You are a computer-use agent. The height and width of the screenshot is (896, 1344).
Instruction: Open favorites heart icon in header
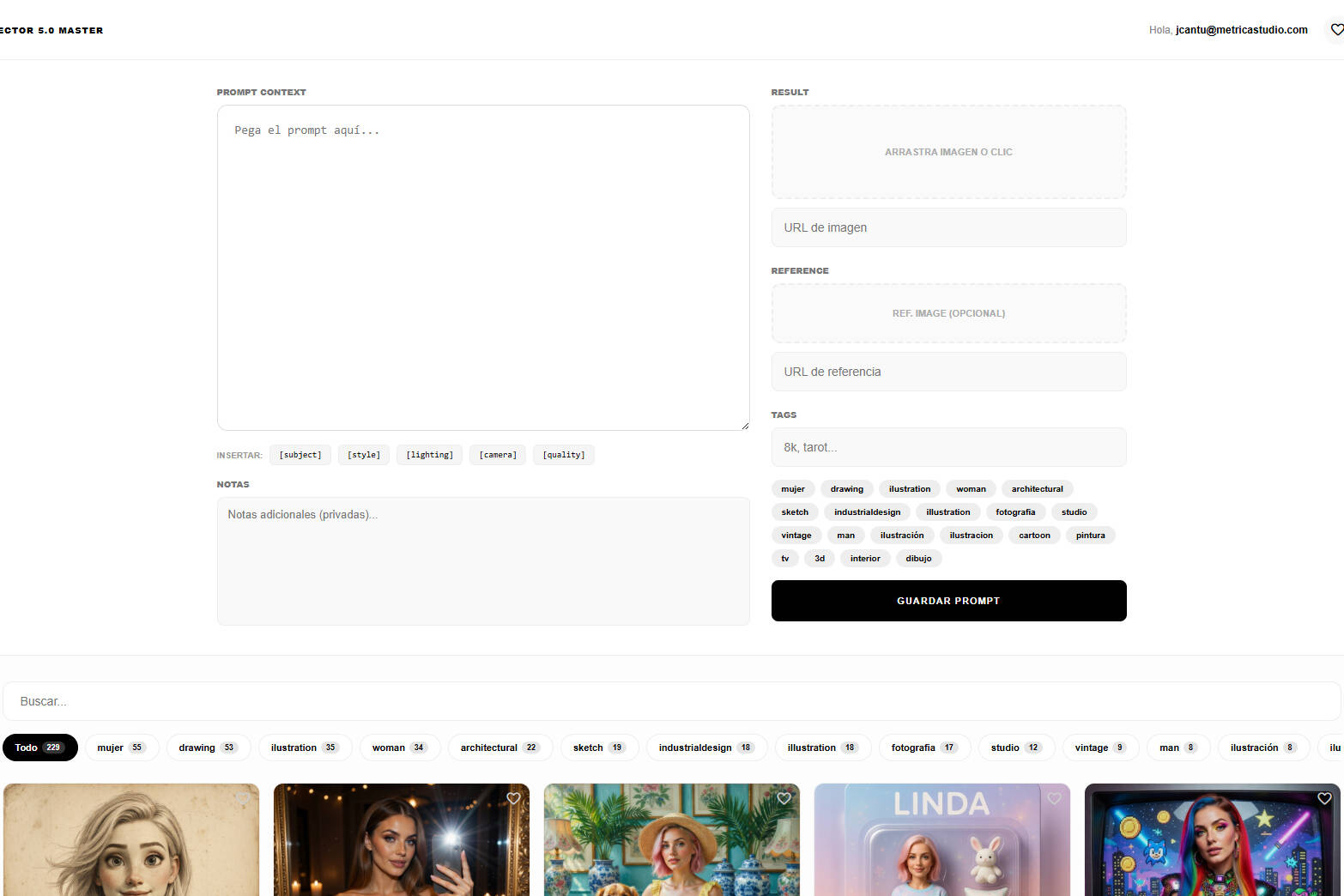click(x=1336, y=30)
